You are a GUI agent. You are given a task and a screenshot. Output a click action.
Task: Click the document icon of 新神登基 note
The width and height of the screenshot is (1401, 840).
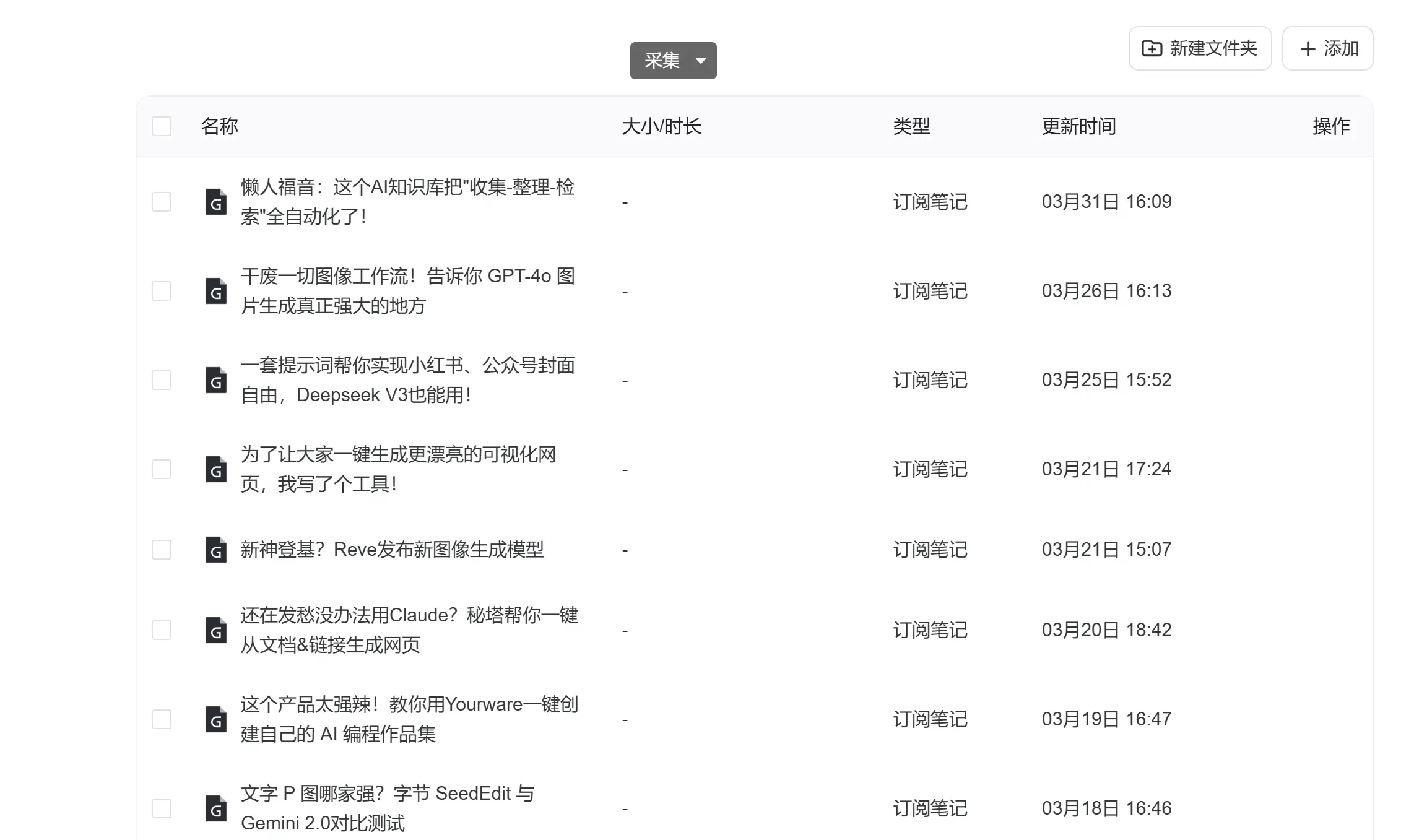point(215,550)
